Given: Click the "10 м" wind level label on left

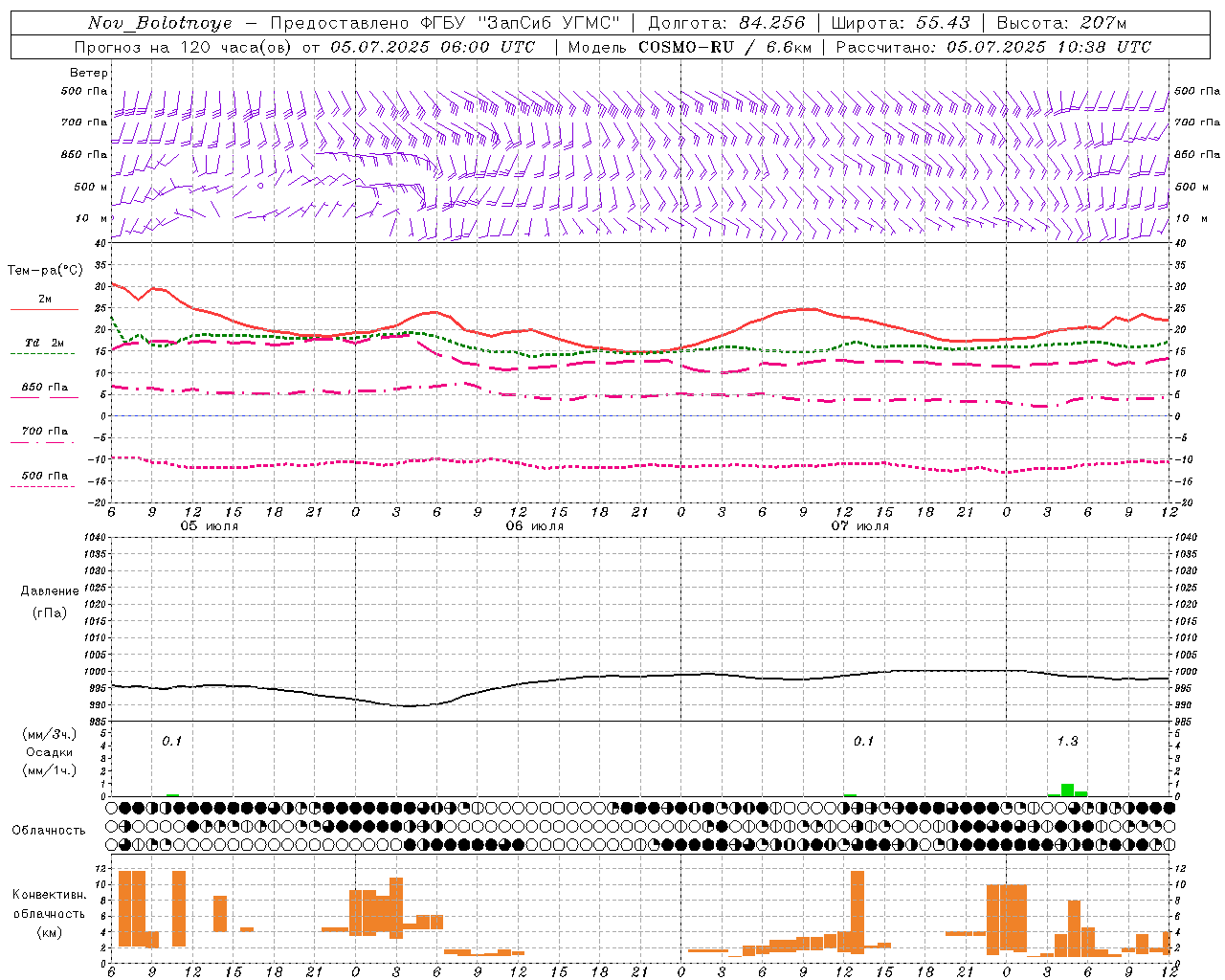Looking at the screenshot, I should tap(91, 218).
